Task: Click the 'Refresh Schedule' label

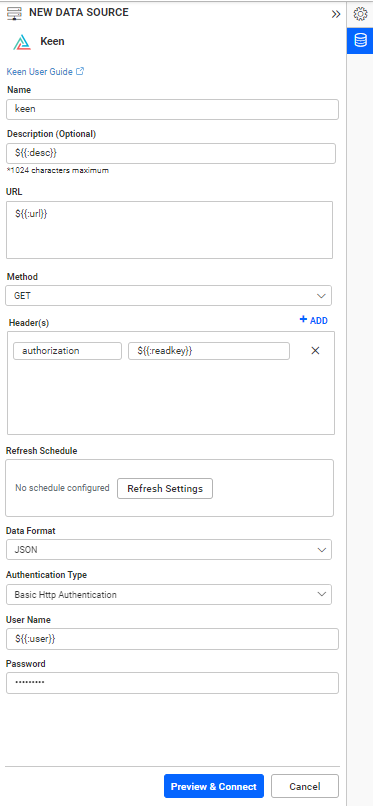Action: [41, 451]
